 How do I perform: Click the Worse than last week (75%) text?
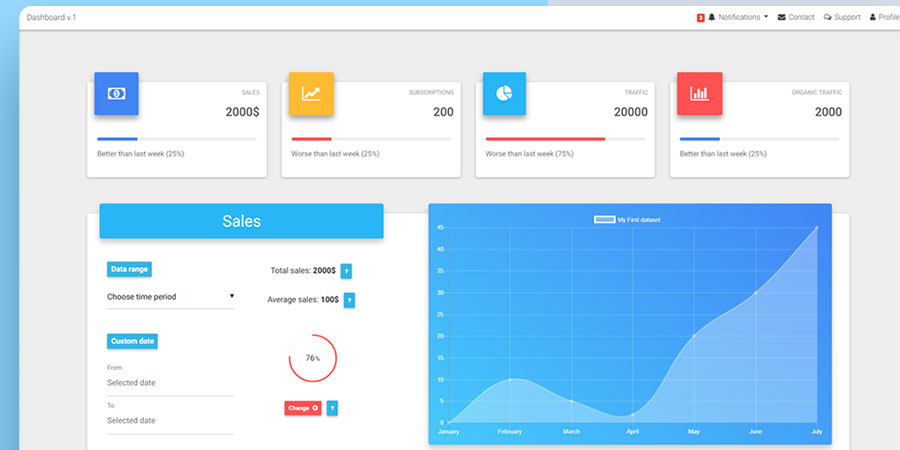tap(529, 154)
